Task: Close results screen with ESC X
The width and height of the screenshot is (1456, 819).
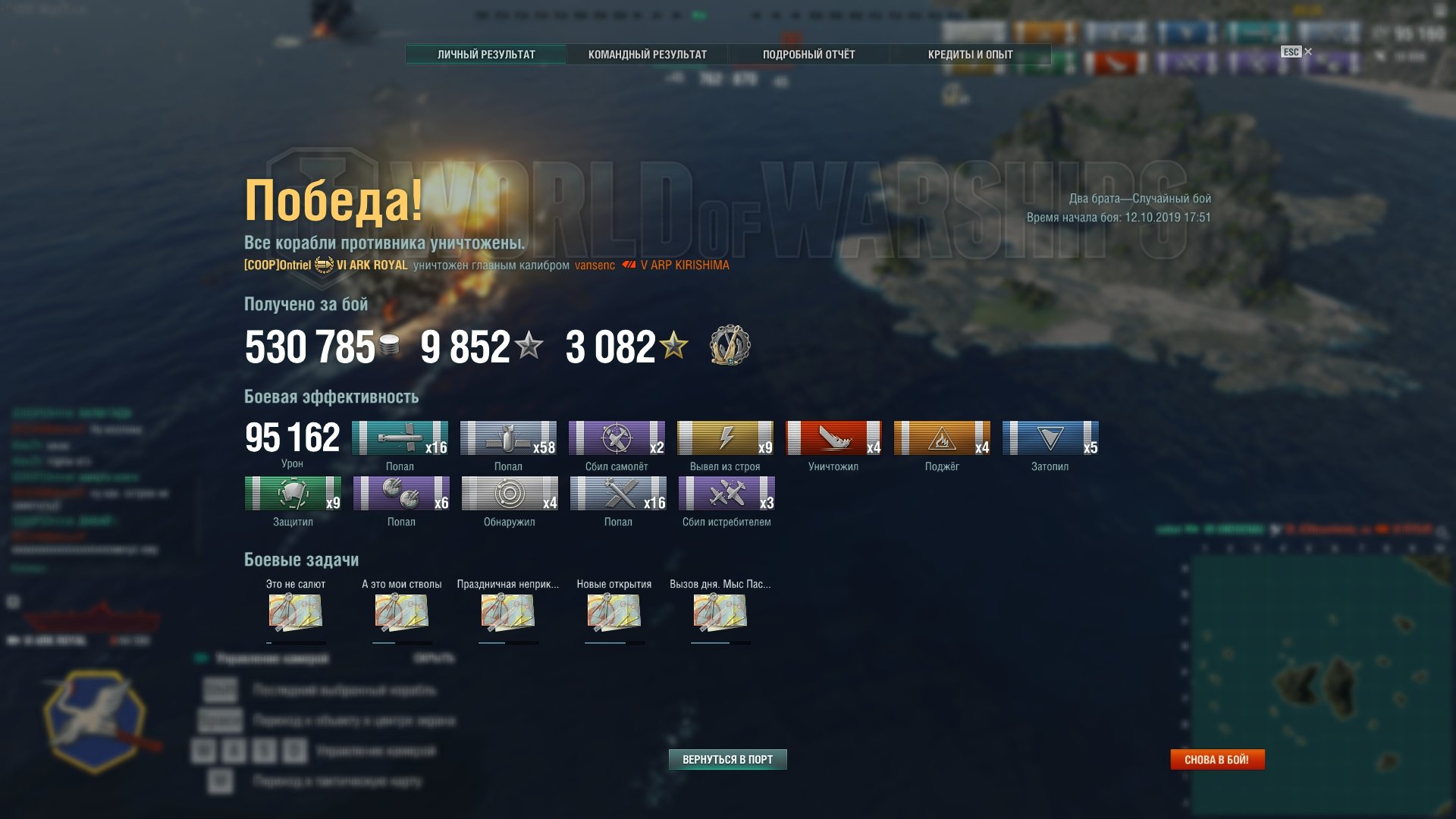Action: point(1296,52)
